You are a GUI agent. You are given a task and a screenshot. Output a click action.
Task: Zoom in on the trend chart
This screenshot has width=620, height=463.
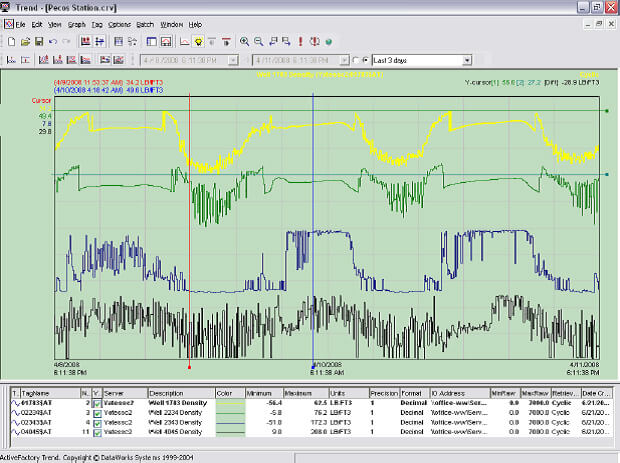click(245, 42)
